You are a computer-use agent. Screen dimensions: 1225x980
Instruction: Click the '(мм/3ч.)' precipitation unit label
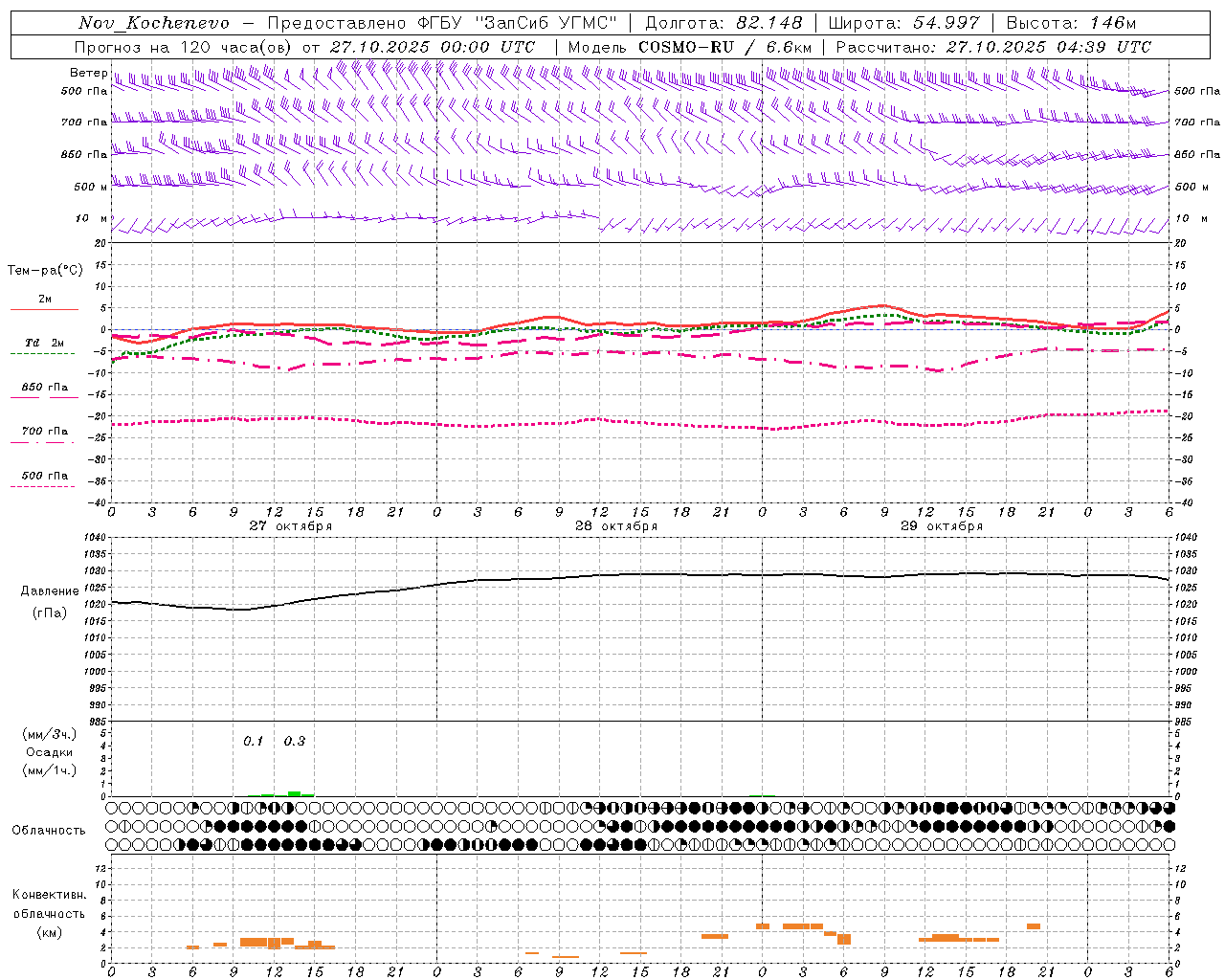(49, 734)
